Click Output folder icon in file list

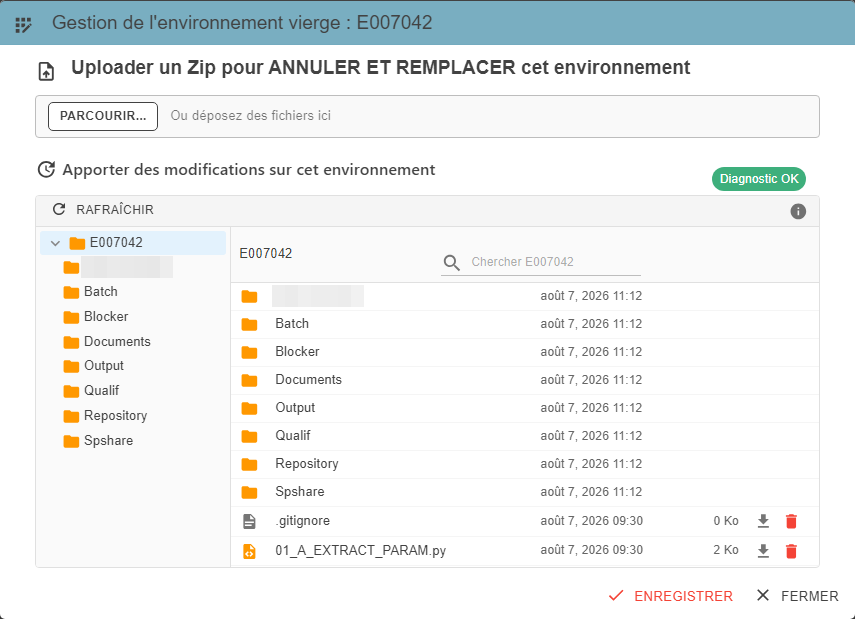pos(249,408)
